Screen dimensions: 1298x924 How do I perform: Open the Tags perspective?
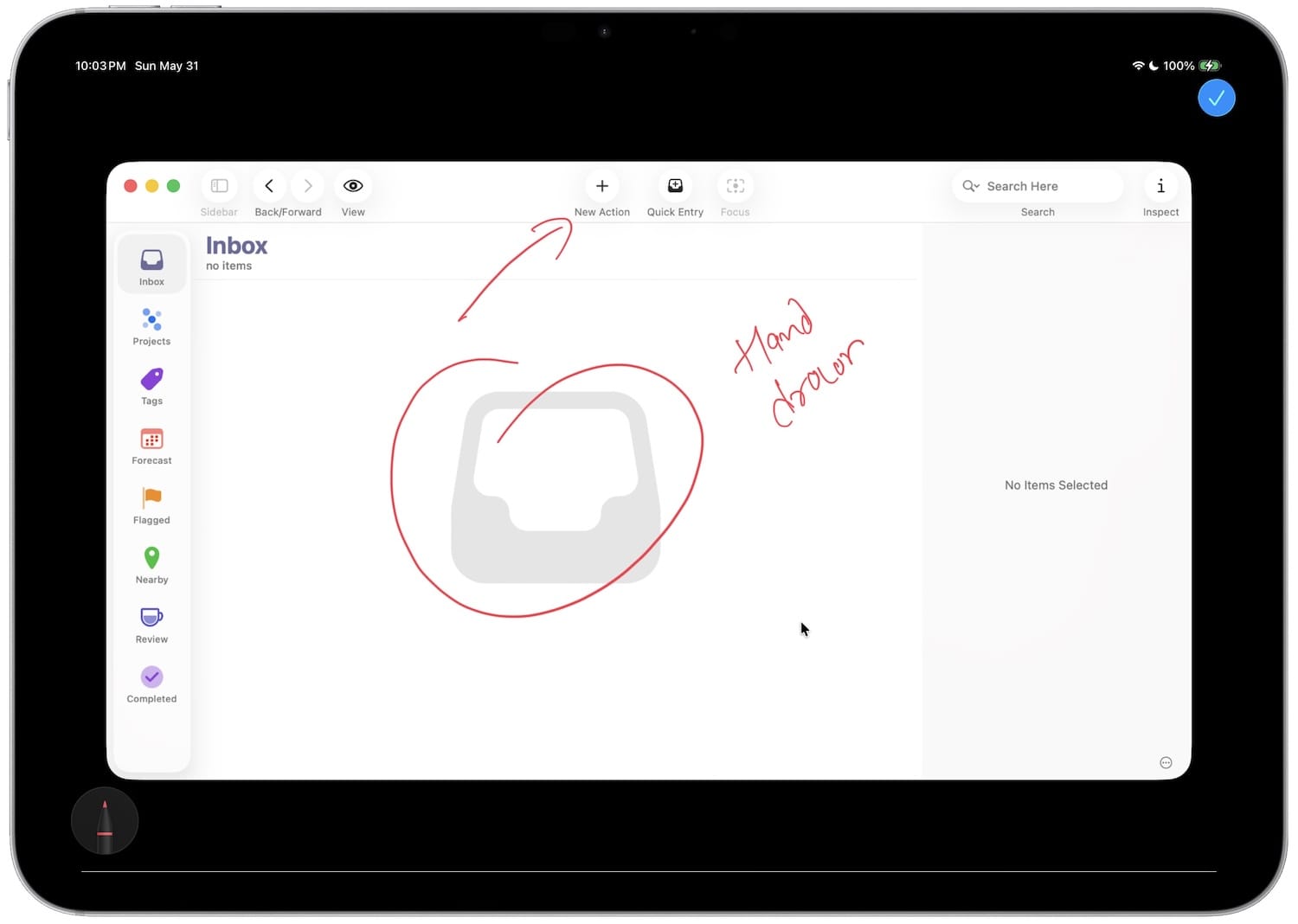(x=151, y=386)
